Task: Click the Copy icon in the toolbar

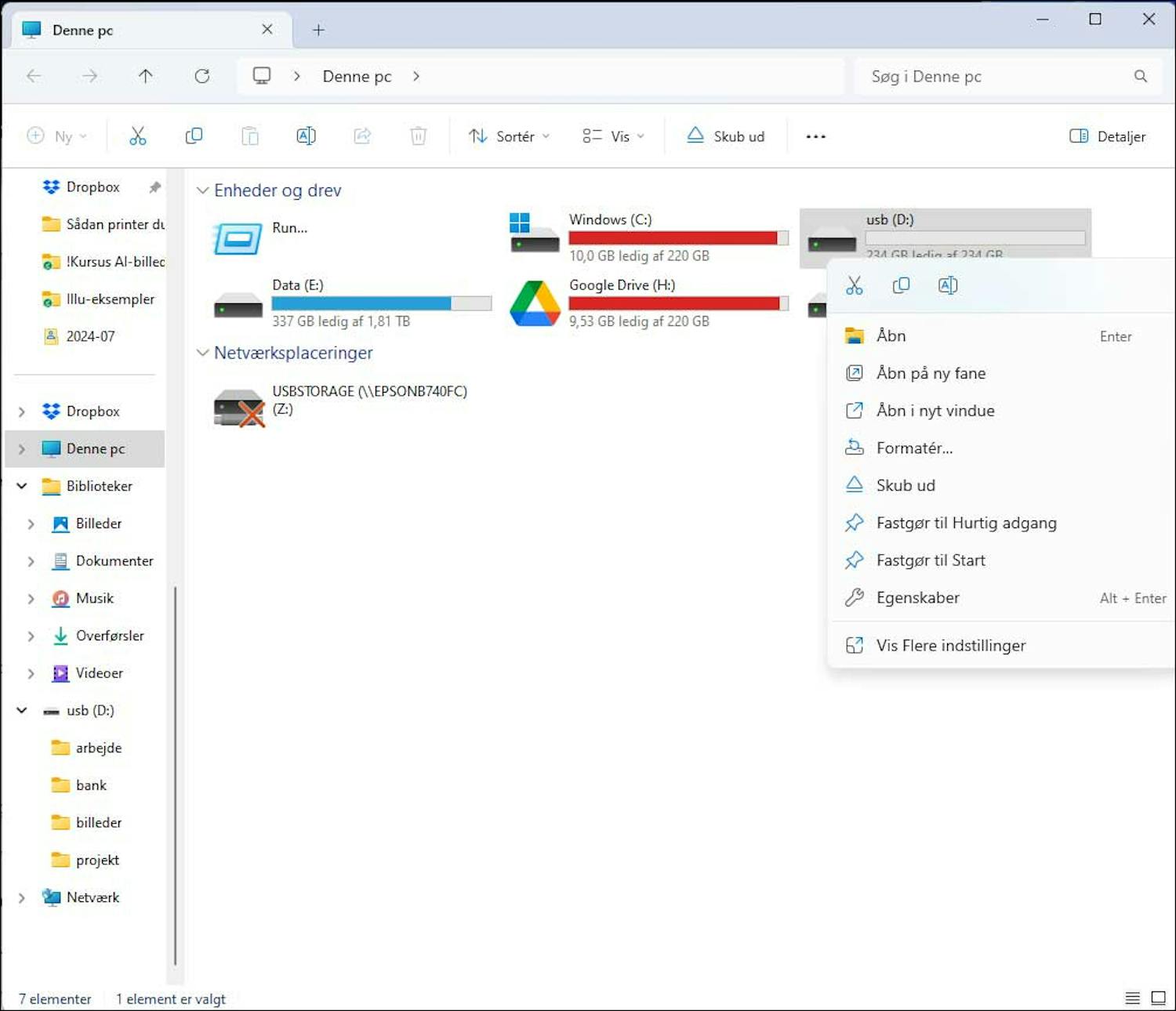Action: (x=193, y=136)
